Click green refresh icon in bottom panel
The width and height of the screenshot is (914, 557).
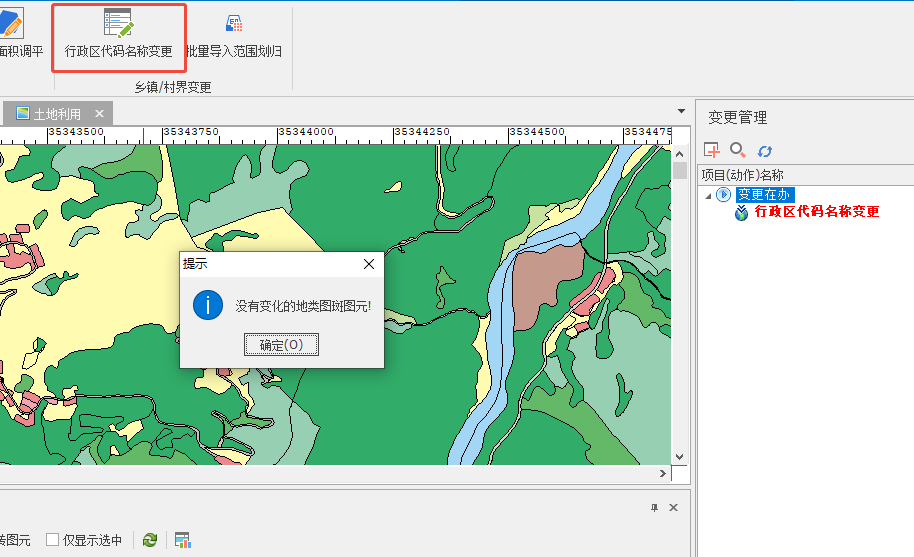pos(150,540)
